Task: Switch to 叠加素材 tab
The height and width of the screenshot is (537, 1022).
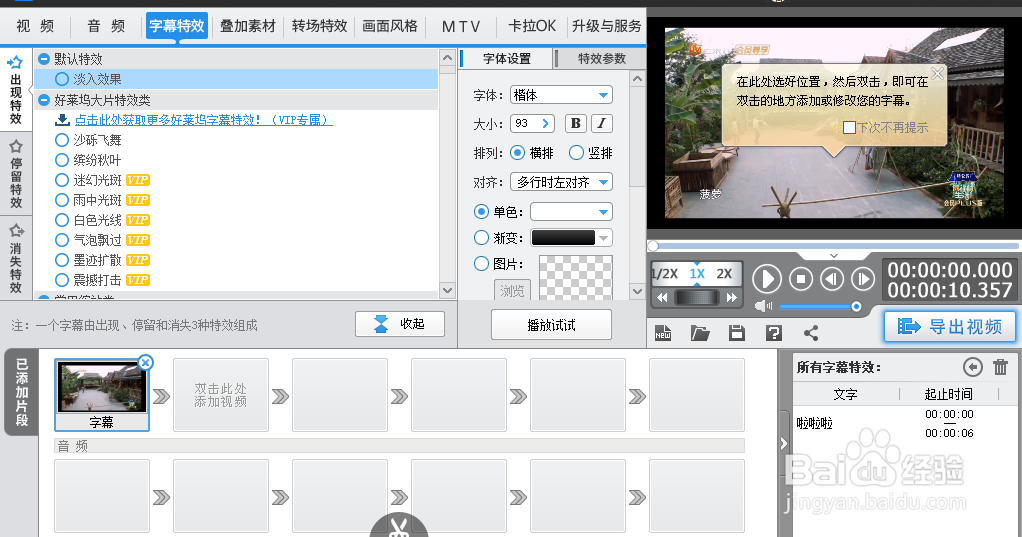Action: tap(248, 26)
